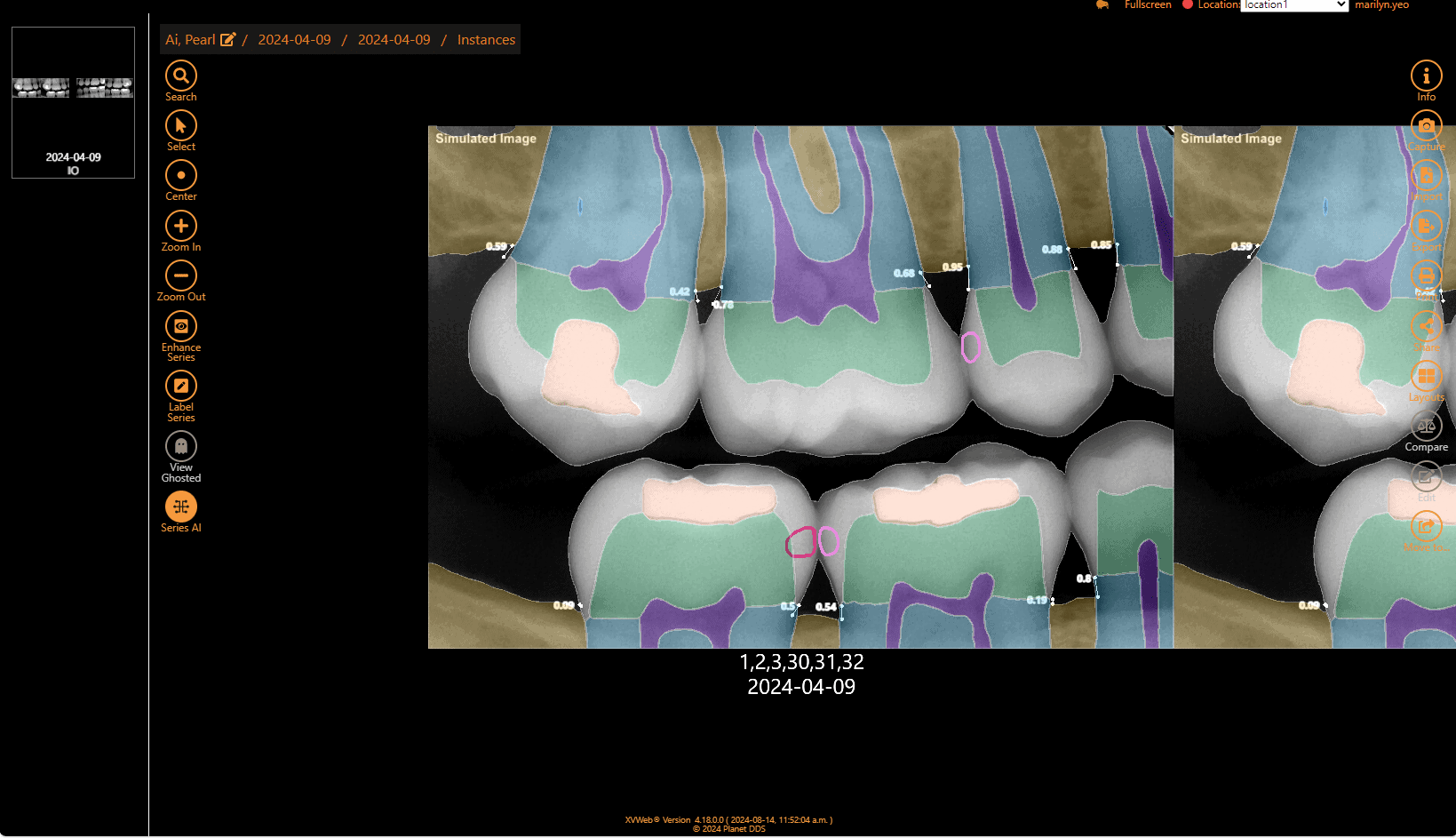Viewport: 1456px width, 838px height.
Task: Click the Instances breadcrumb item
Action: click(485, 39)
